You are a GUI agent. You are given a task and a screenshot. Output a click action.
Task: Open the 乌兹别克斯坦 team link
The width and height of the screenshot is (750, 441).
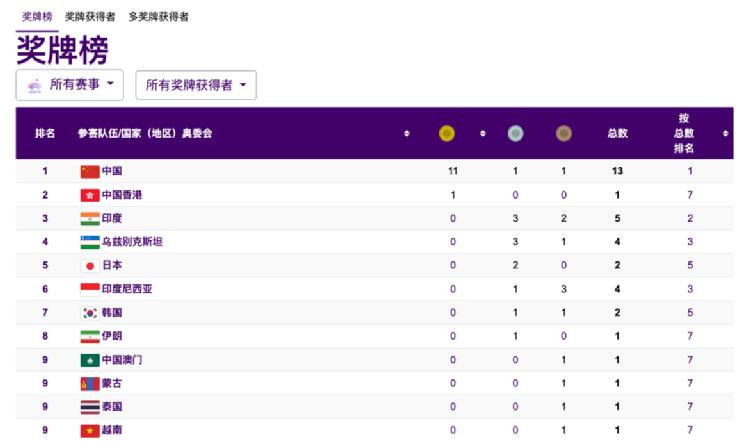132,242
